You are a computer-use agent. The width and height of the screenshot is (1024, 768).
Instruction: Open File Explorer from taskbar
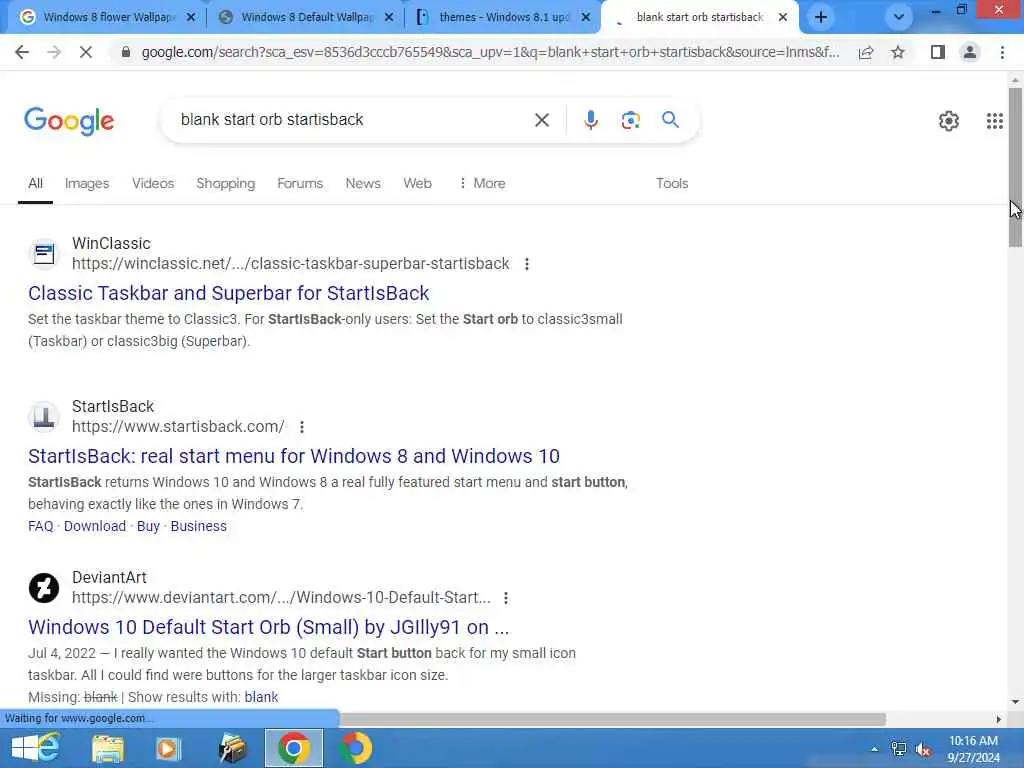tap(108, 748)
